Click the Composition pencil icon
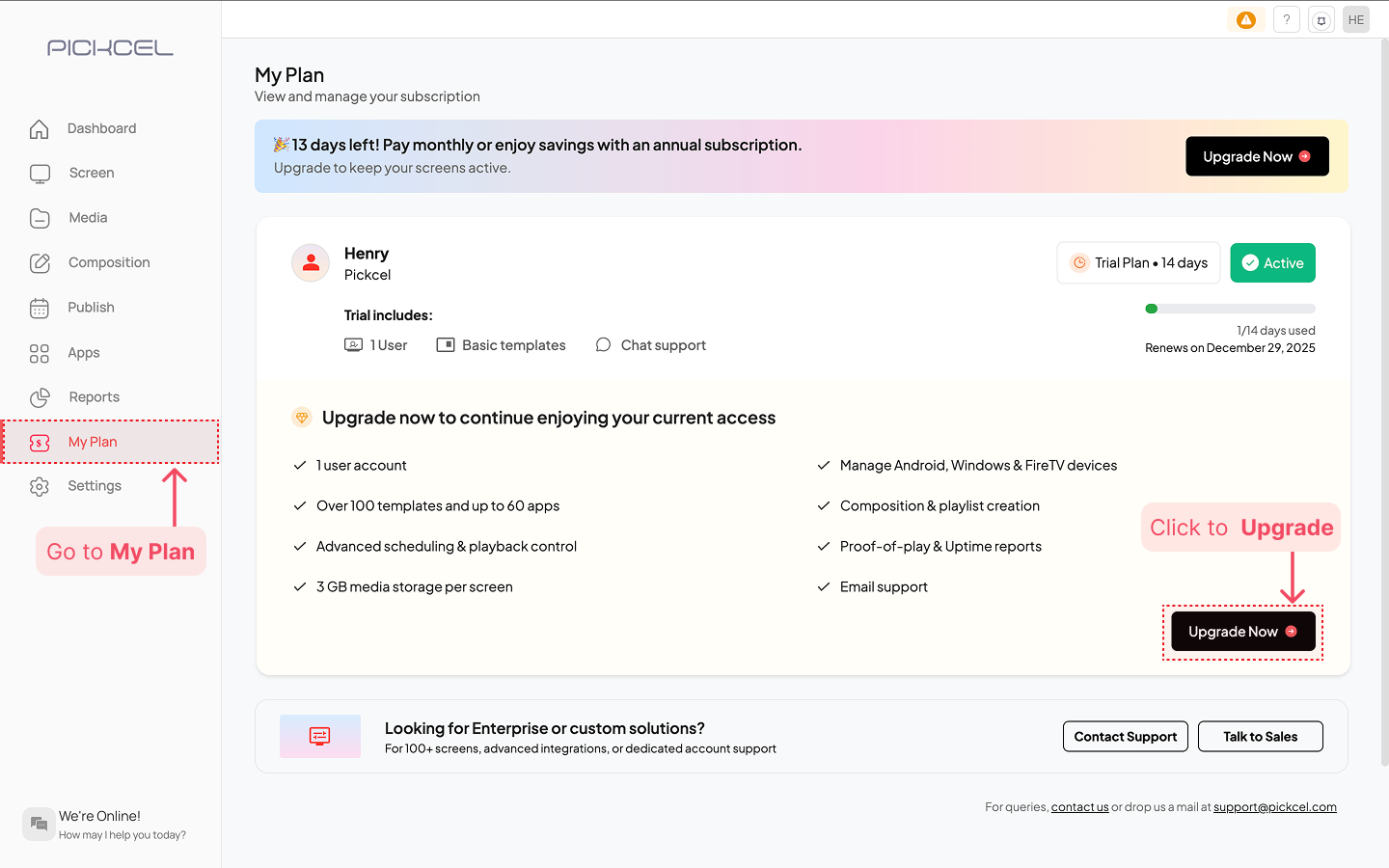 (40, 262)
